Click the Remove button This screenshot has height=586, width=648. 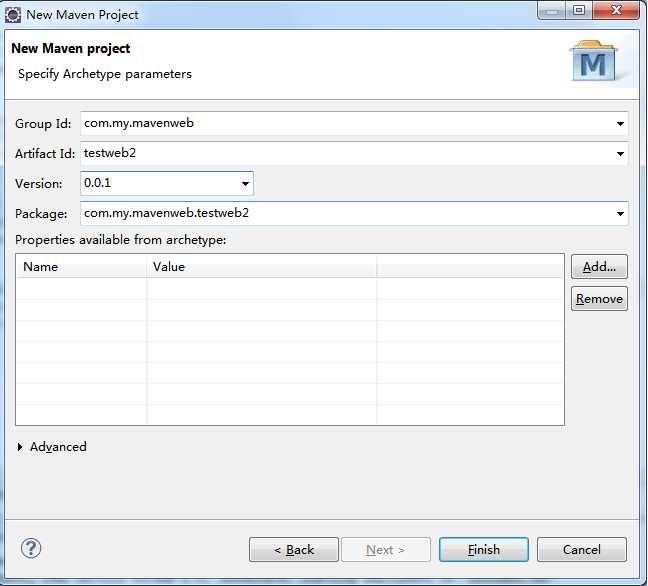pos(599,299)
